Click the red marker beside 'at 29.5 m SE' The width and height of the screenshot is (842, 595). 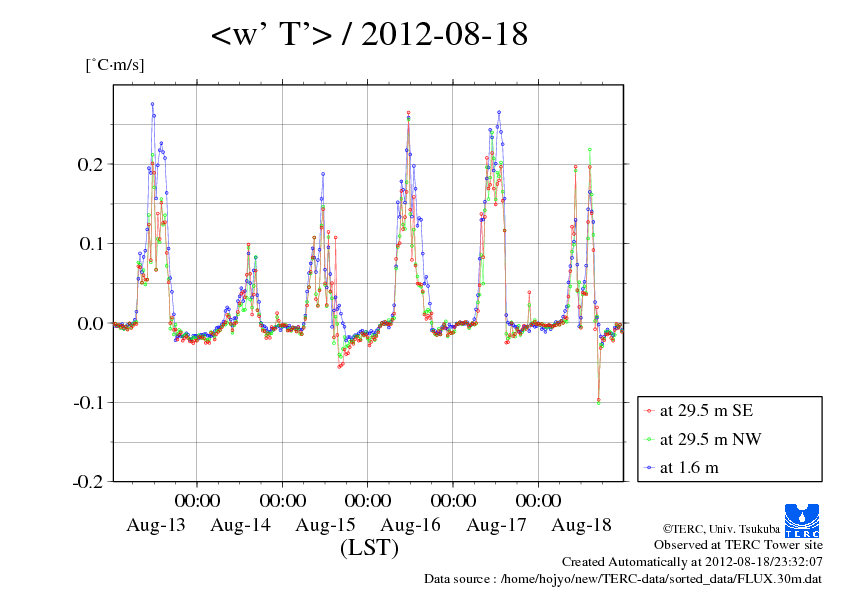coord(649,411)
